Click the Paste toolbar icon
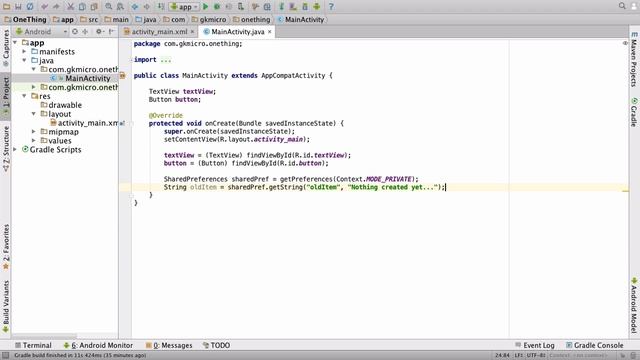Image resolution: width=640 pixels, height=360 pixels. (x=94, y=7)
